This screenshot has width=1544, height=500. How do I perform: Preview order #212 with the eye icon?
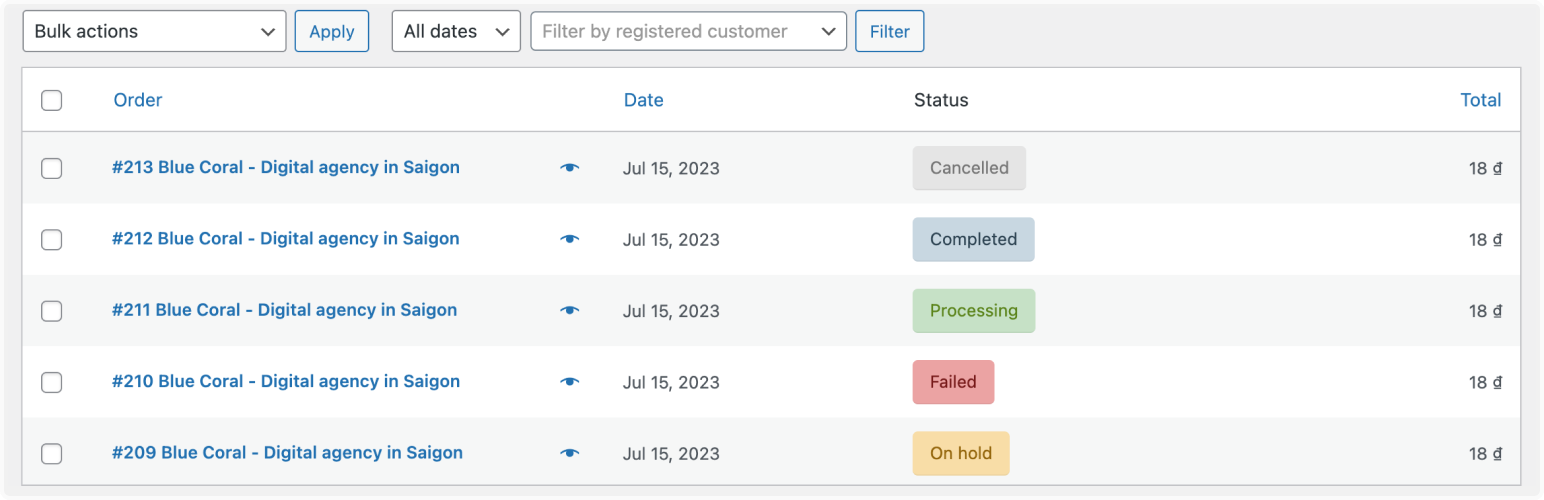tap(569, 239)
